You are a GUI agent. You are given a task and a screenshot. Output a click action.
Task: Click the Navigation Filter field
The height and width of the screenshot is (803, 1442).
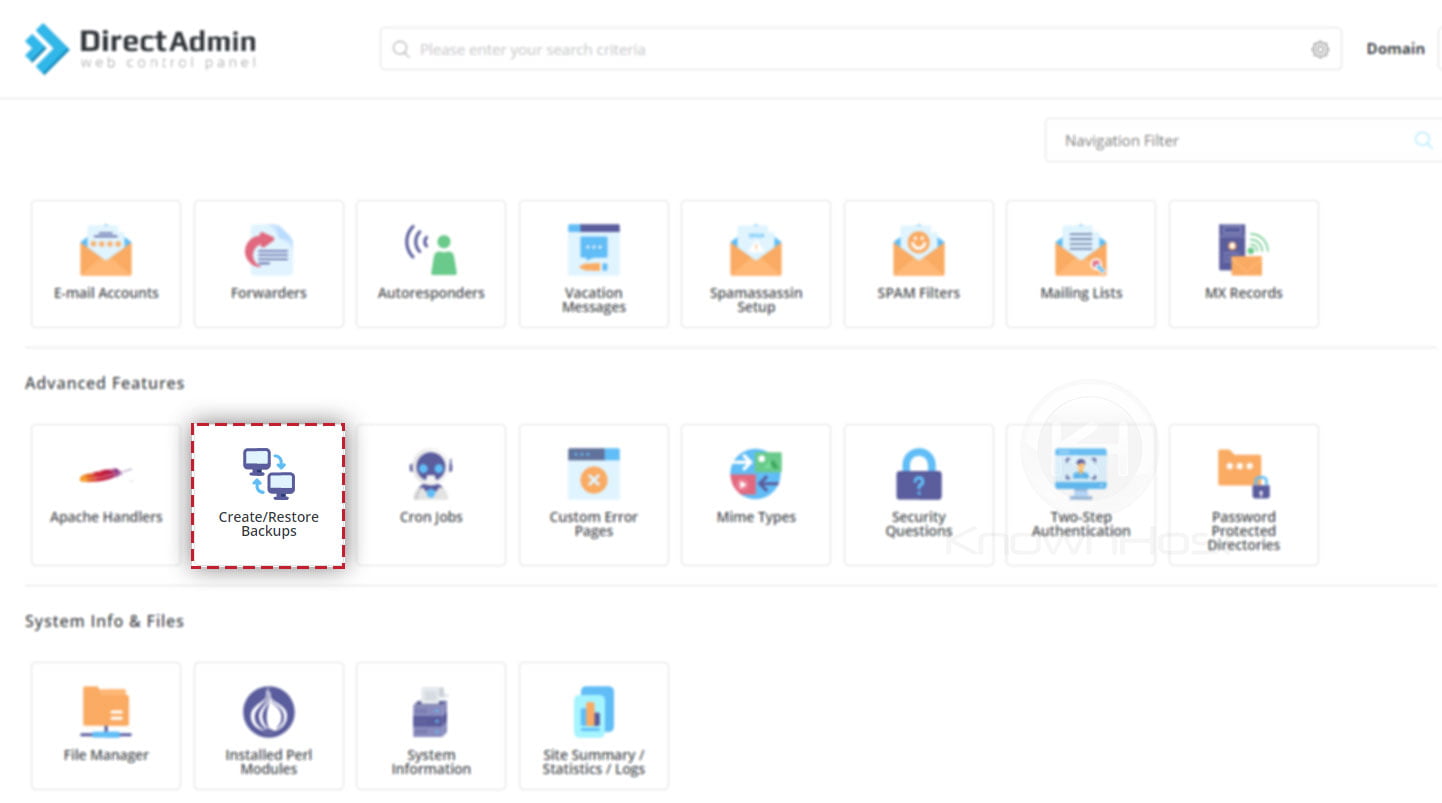(x=1230, y=140)
